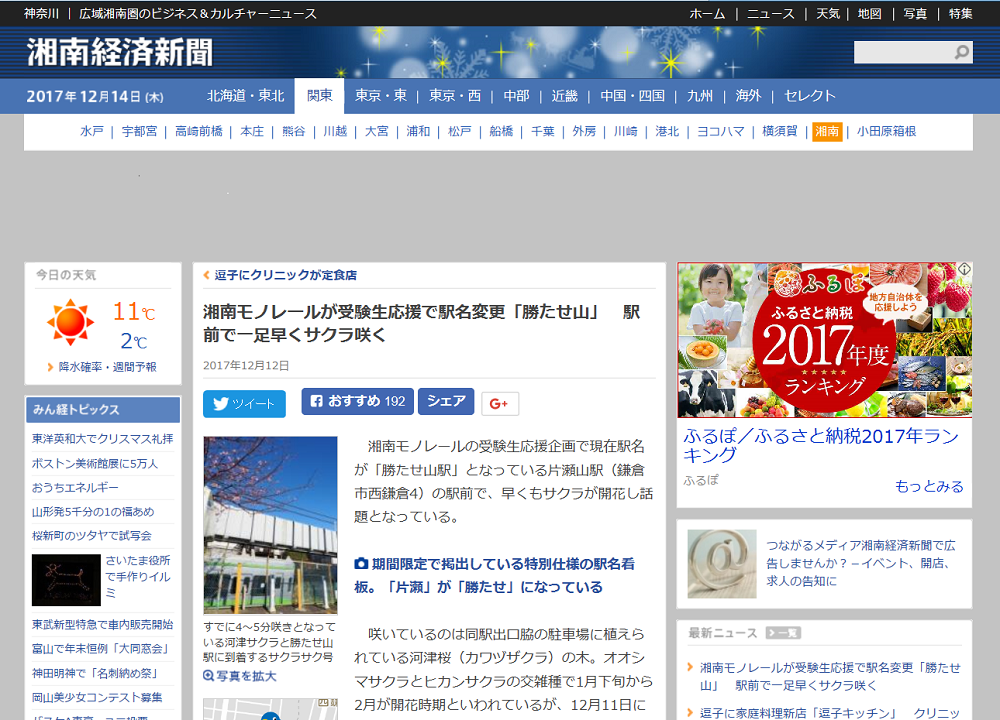Open the map thumbnail below the photo
Viewport: 1000px width, 720px height.
[270, 709]
